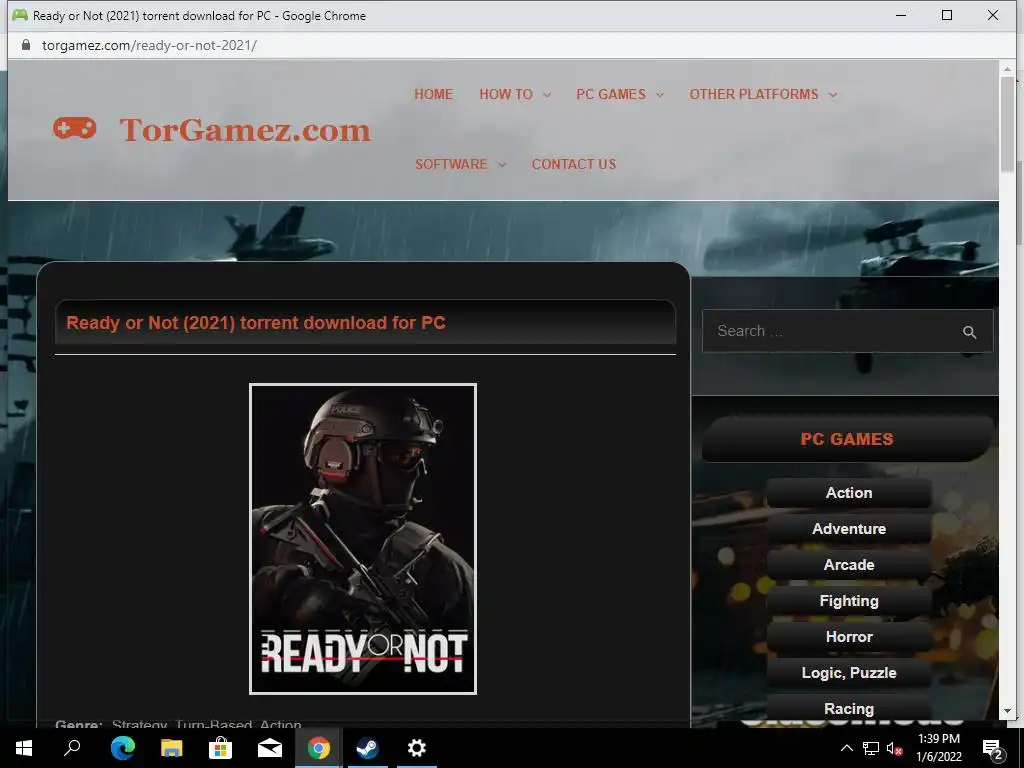Click the PC GAMES sidebar heading

(x=847, y=439)
